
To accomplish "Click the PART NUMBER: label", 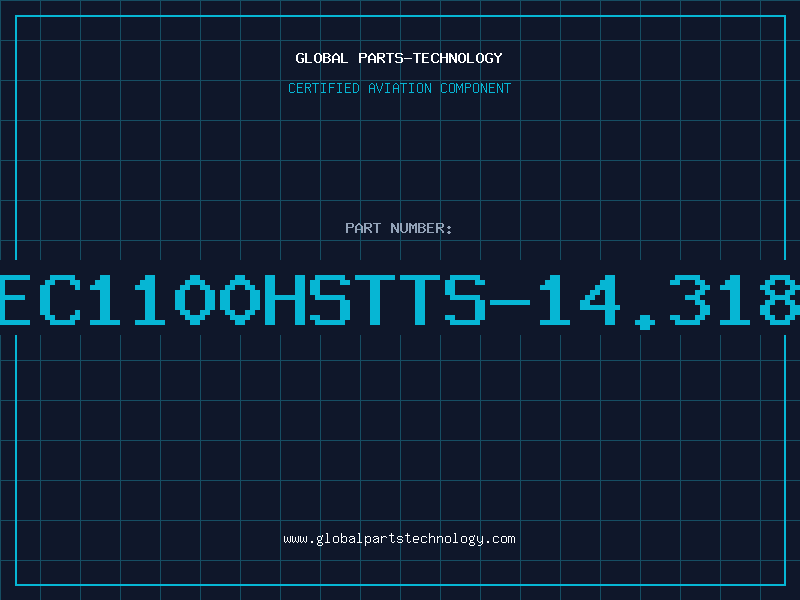I will pos(399,228).
